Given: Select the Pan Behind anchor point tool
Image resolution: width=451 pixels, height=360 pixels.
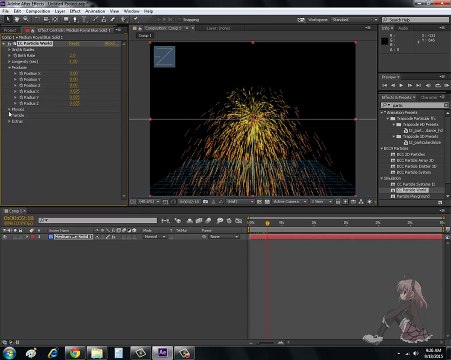Looking at the screenshot, I should point(55,20).
